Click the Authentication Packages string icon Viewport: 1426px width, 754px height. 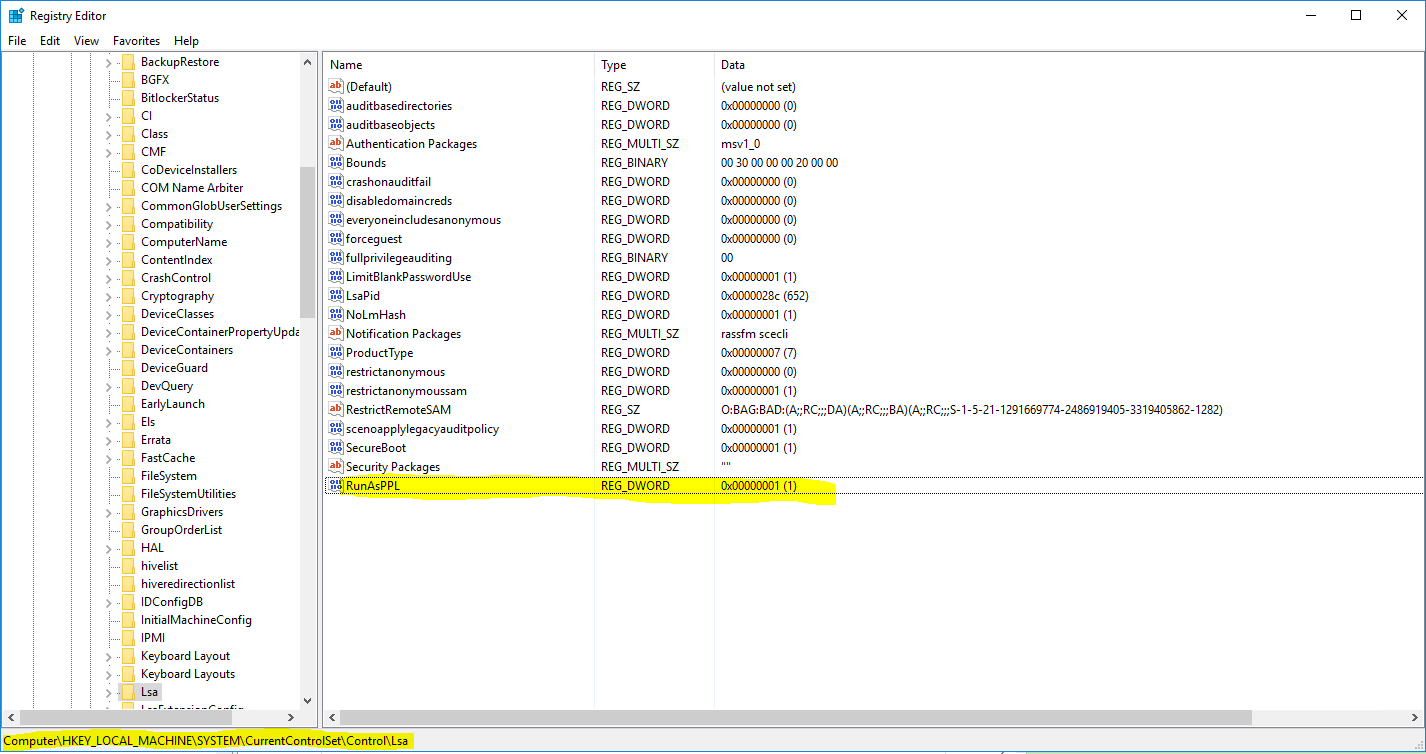click(336, 144)
